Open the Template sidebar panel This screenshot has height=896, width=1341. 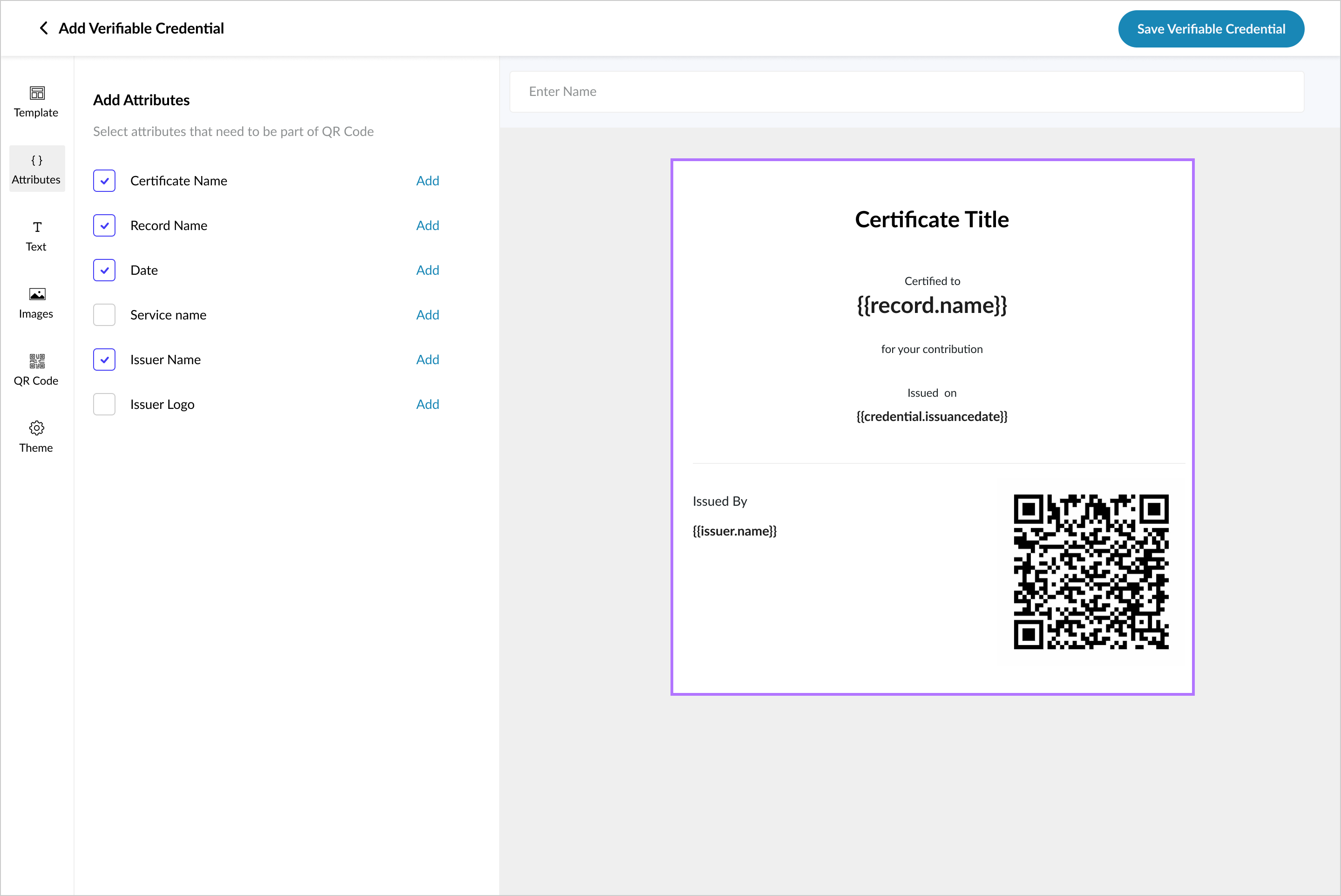(37, 102)
